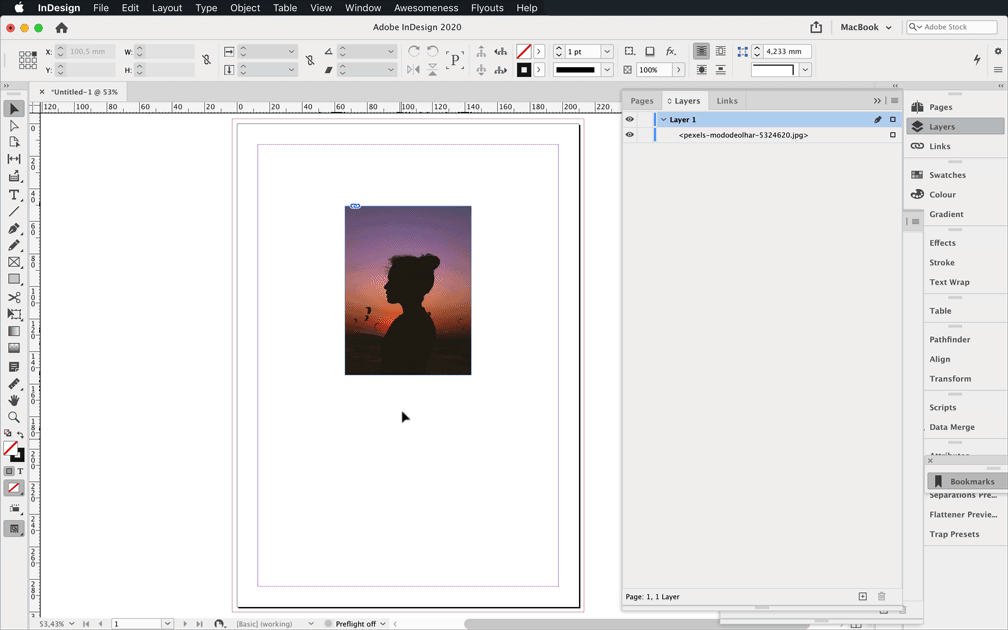
Task: Expand panel group double-arrow in Layers panel
Action: [877, 101]
